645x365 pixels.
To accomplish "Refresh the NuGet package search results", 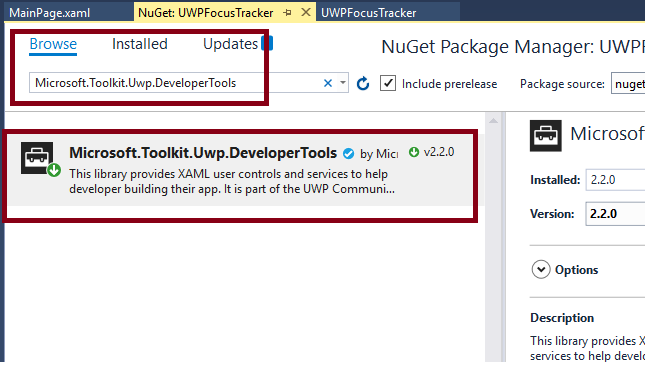I will pos(363,84).
